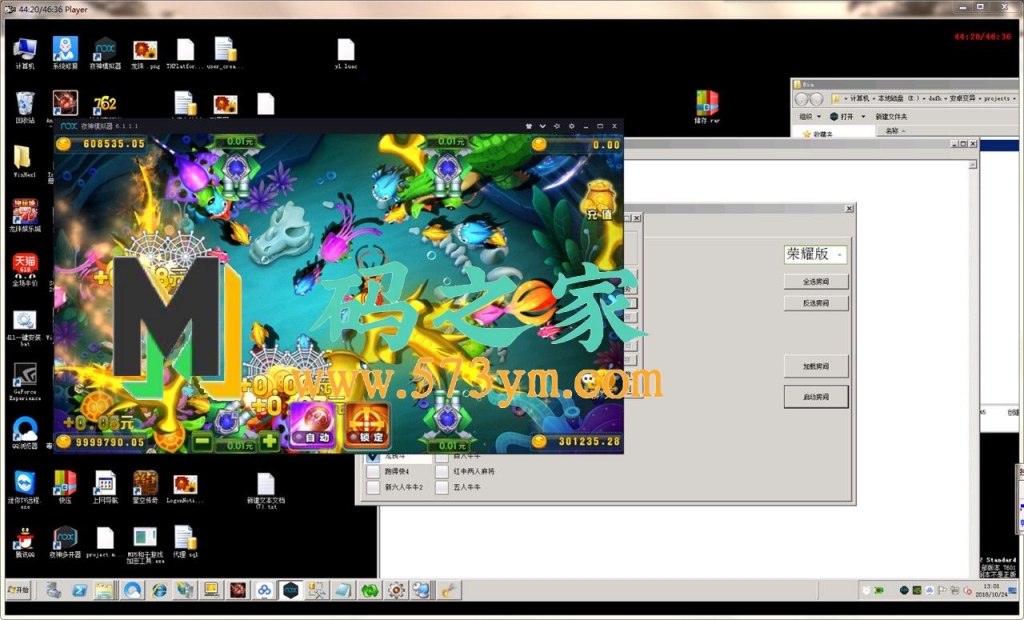Image resolution: width=1024 pixels, height=620 pixels.
Task: Open the 充值 recharge money bag icon
Action: [598, 200]
